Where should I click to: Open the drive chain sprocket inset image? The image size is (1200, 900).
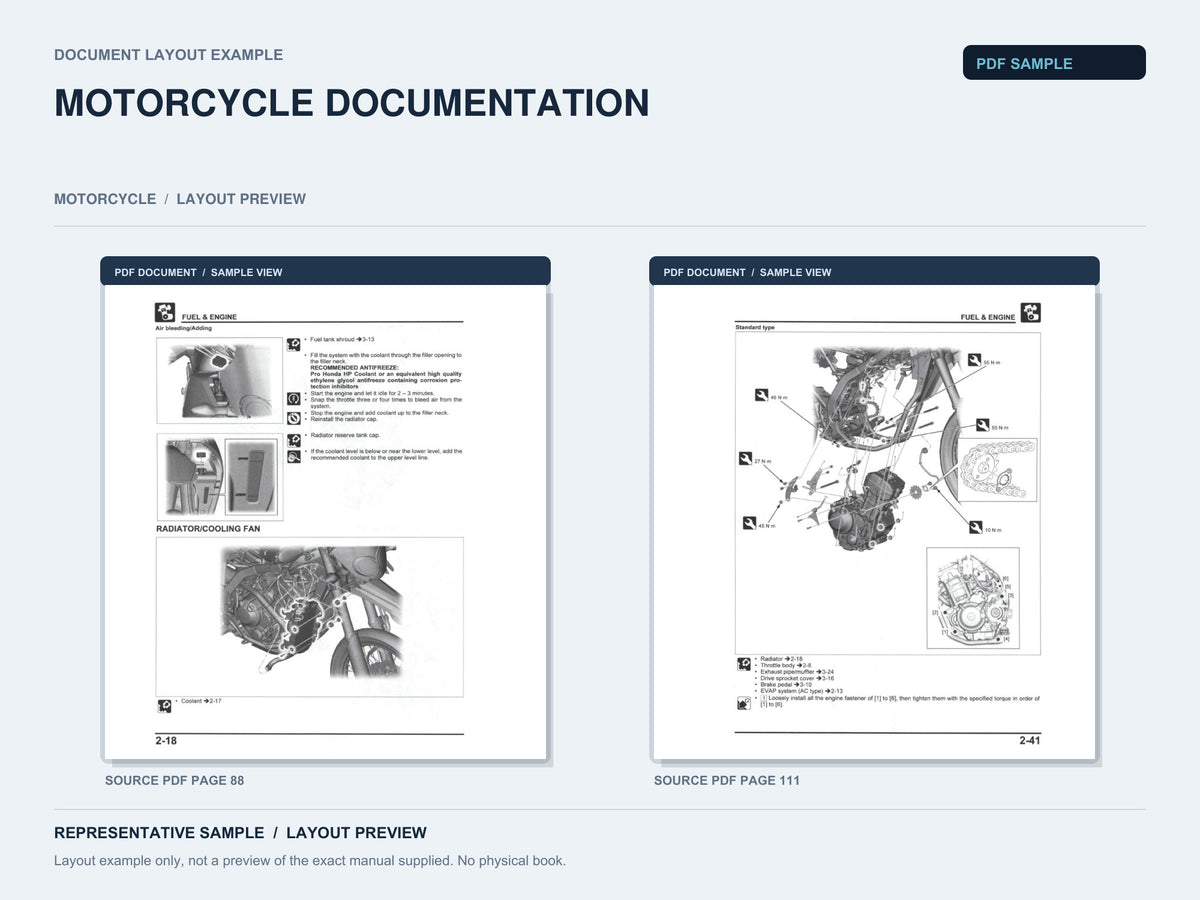[x=998, y=470]
